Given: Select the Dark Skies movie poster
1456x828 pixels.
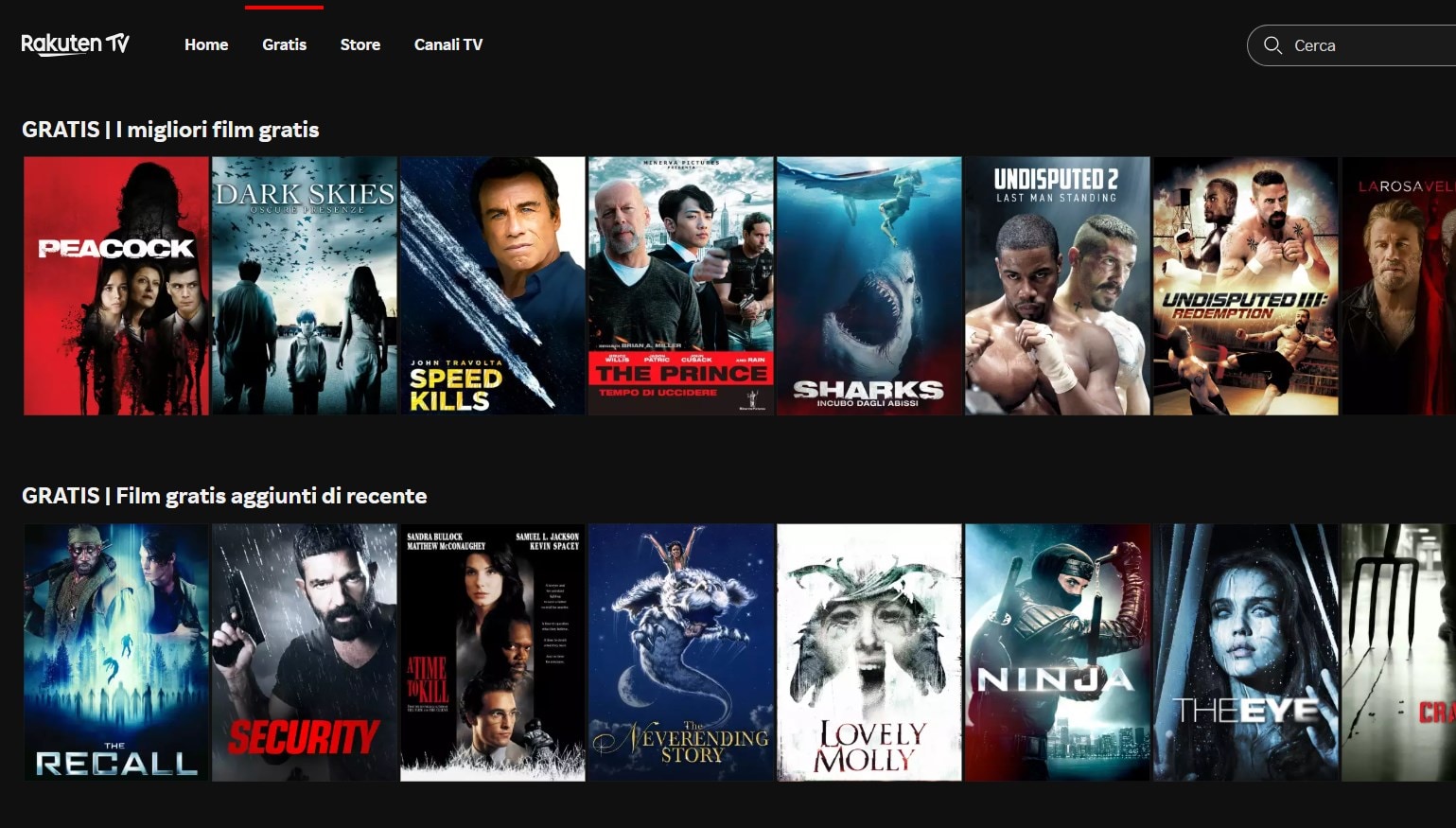Looking at the screenshot, I should click(x=305, y=286).
